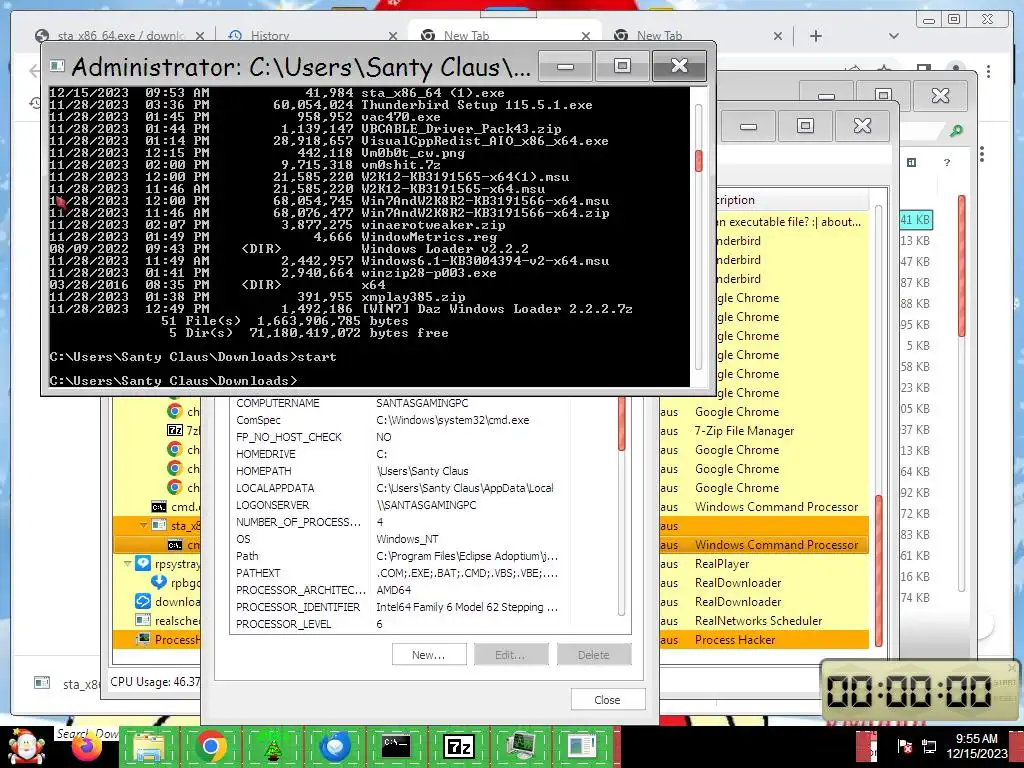Switch to Chrome via its taskbar icon
Viewport: 1024px width, 768px height.
(210, 746)
